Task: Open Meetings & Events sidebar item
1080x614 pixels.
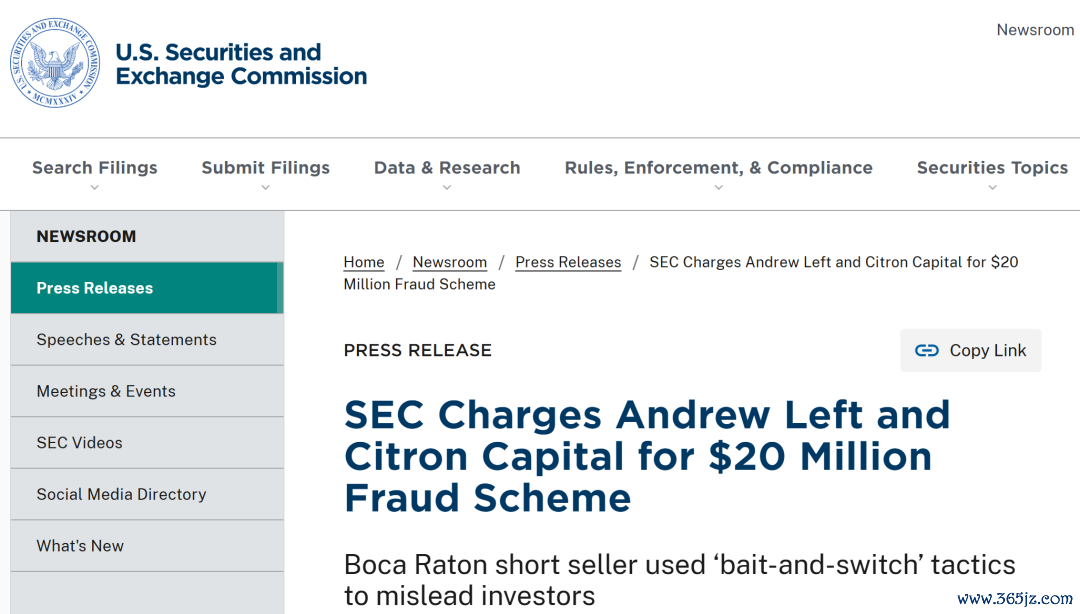Action: pyautogui.click(x=147, y=391)
